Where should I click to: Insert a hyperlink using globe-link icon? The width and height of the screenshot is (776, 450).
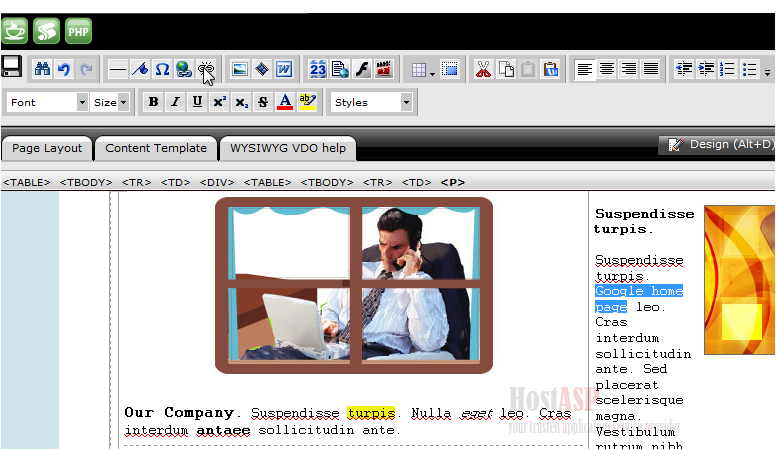click(184, 69)
